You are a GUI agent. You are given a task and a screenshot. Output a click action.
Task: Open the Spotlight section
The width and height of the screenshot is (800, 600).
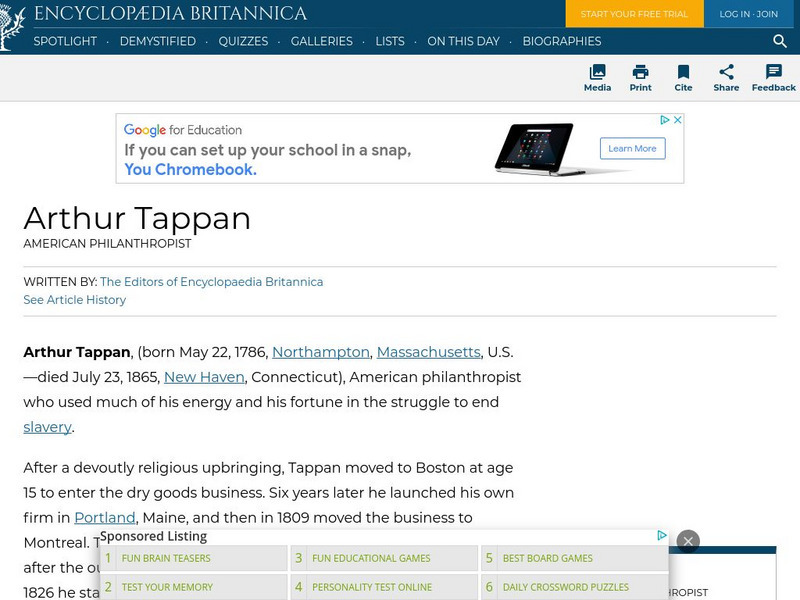65,41
